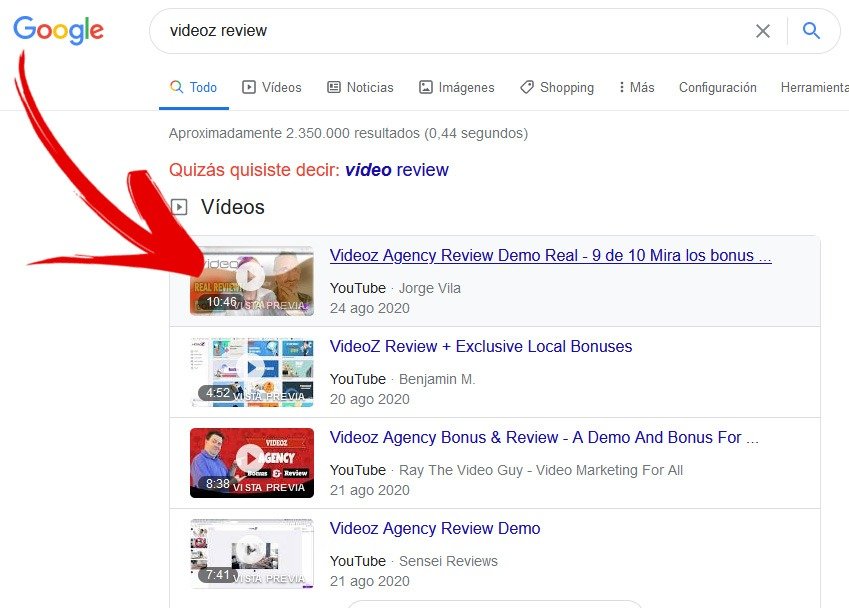Select the Todo tab
Viewport: 849px width, 608px height.
[x=193, y=87]
